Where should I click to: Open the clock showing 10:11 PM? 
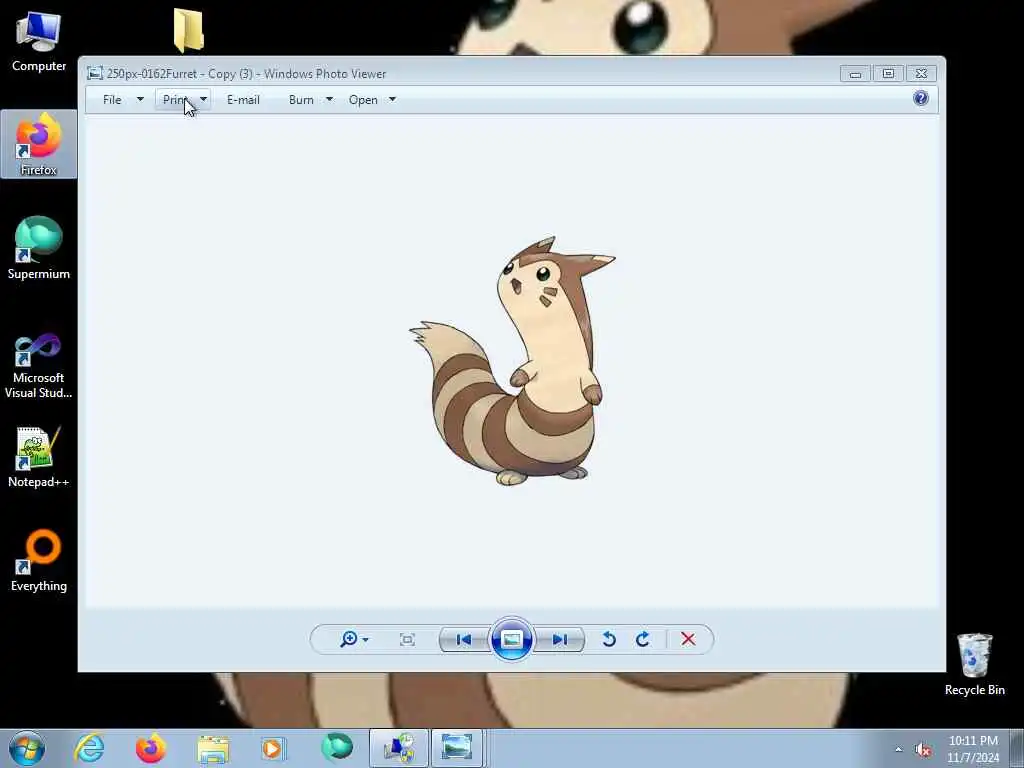tap(973, 749)
